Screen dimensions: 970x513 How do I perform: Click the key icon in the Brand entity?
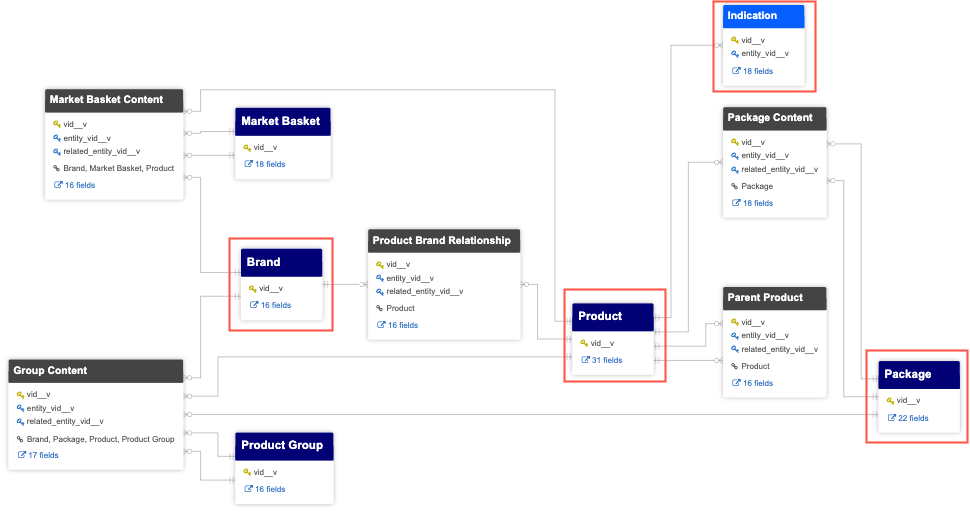pyautogui.click(x=250, y=288)
